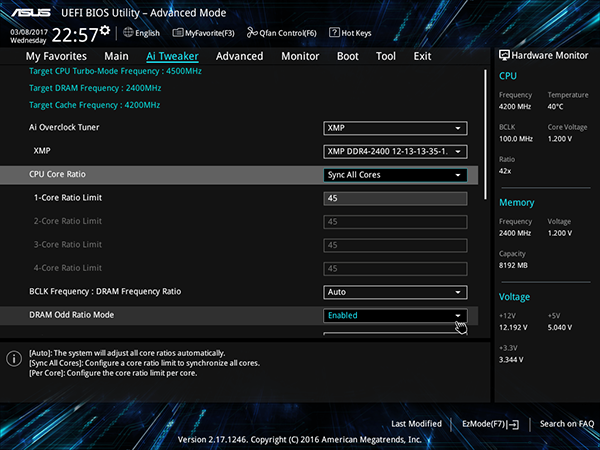Click the settings gear beside the clock

pyautogui.click(x=105, y=30)
